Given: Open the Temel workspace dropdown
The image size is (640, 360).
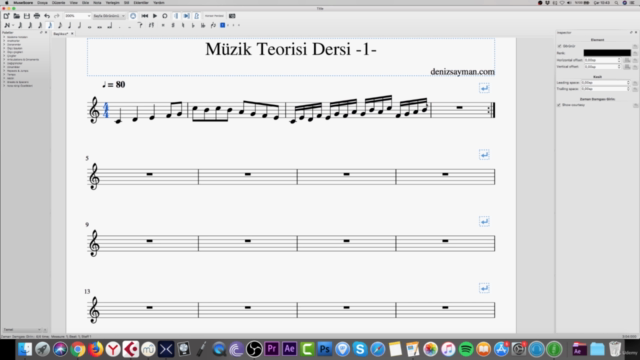Looking at the screenshot, I should pyautogui.click(x=22, y=330).
